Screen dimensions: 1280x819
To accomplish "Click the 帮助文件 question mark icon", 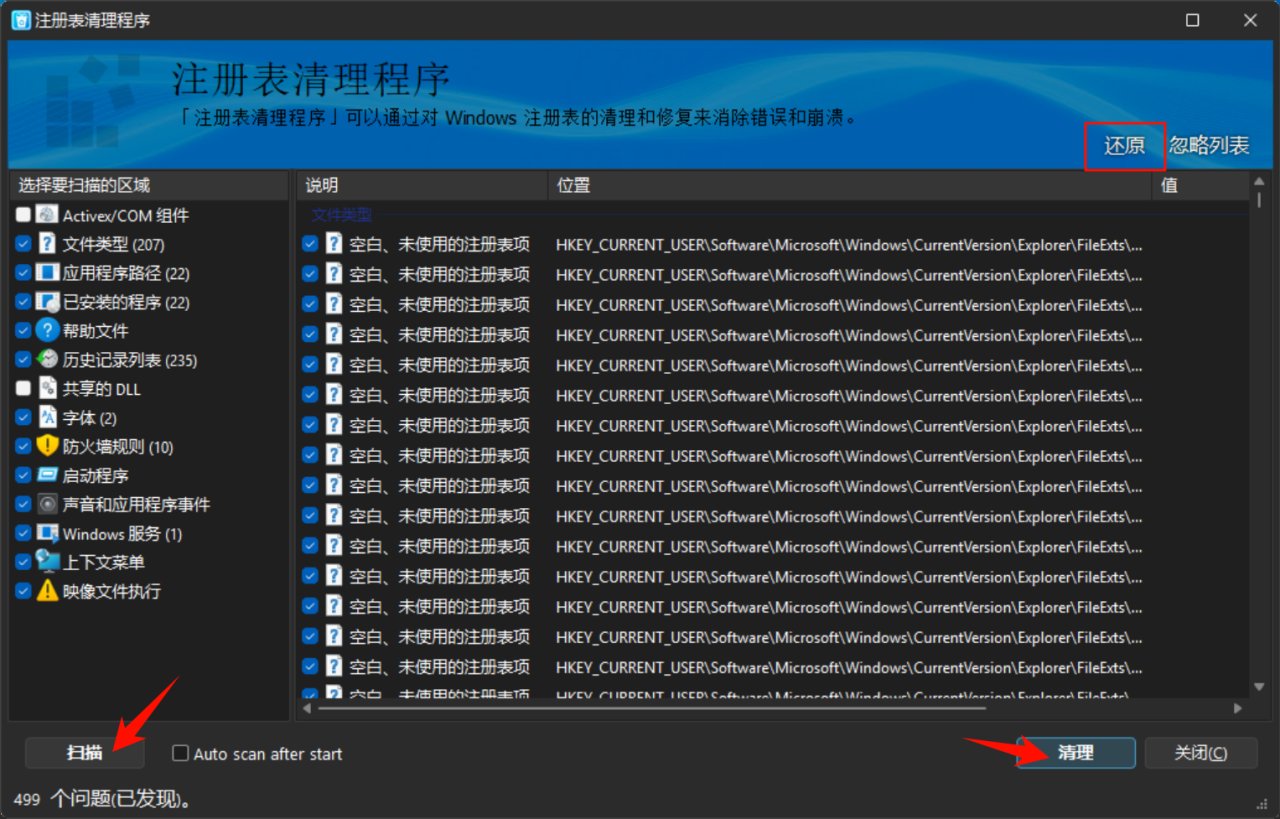I will point(47,331).
